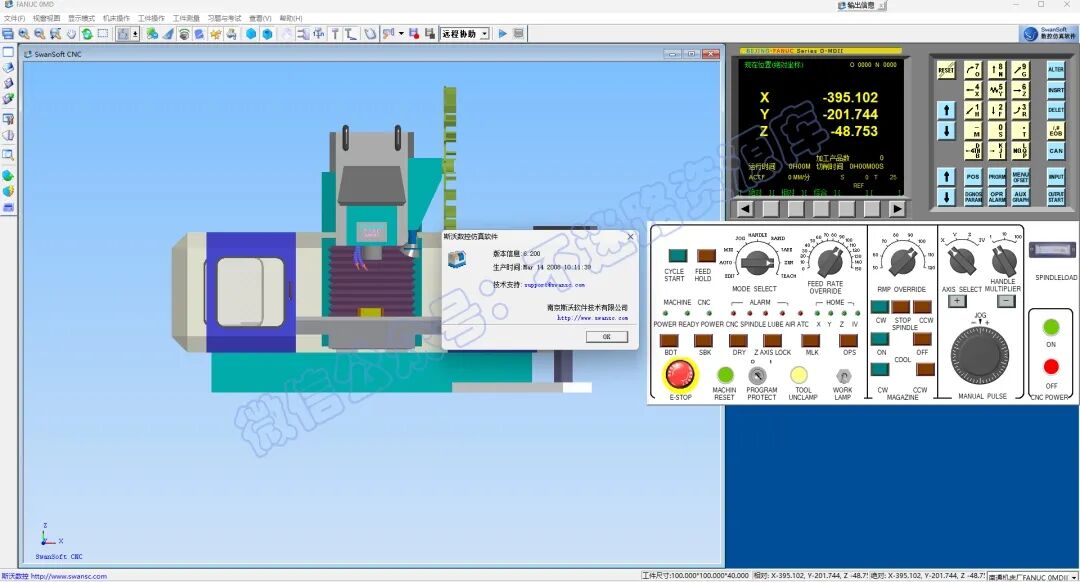1080x582 pixels.
Task: Flip the PROGRAM PROTECT key switch
Action: [x=757, y=375]
